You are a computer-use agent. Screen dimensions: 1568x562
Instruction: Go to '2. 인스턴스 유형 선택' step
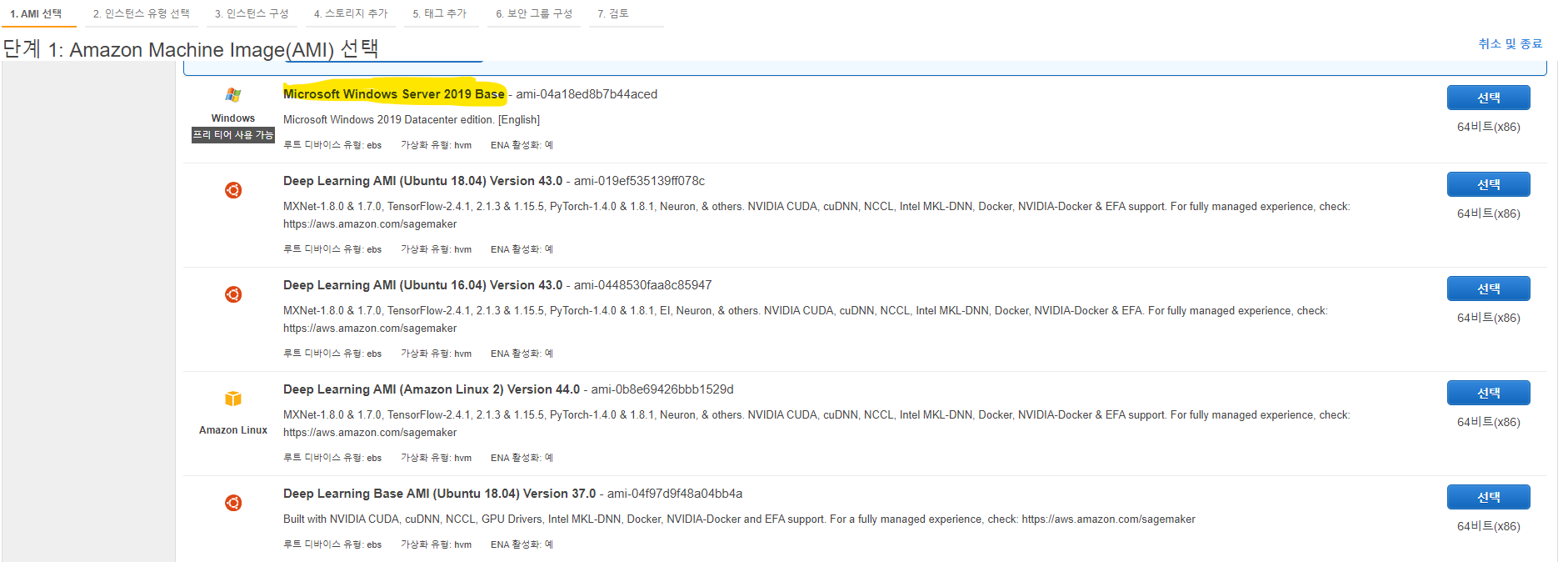[x=142, y=14]
